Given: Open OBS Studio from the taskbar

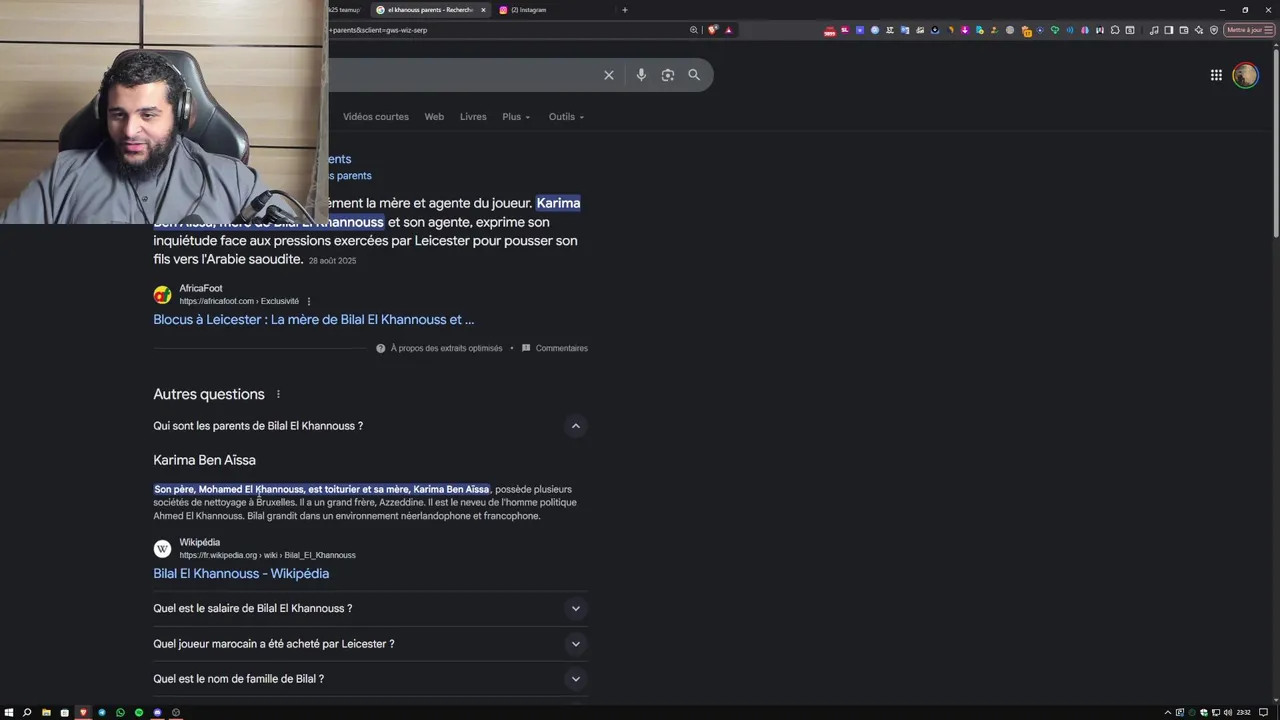Looking at the screenshot, I should click(176, 712).
